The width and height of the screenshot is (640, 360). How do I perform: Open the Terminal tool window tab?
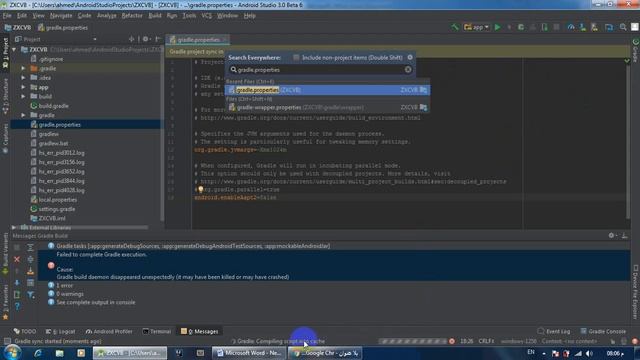(156, 331)
